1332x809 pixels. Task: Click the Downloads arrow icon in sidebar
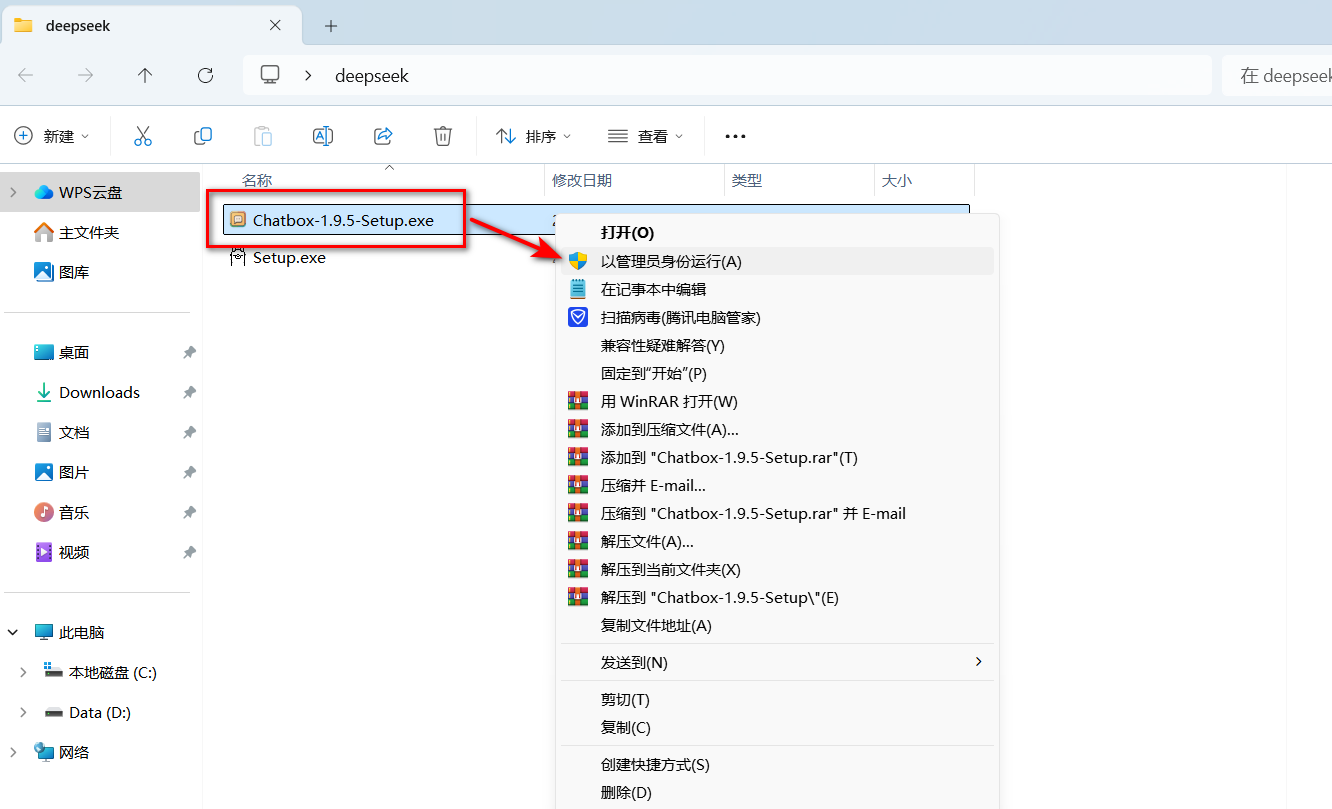[x=44, y=392]
